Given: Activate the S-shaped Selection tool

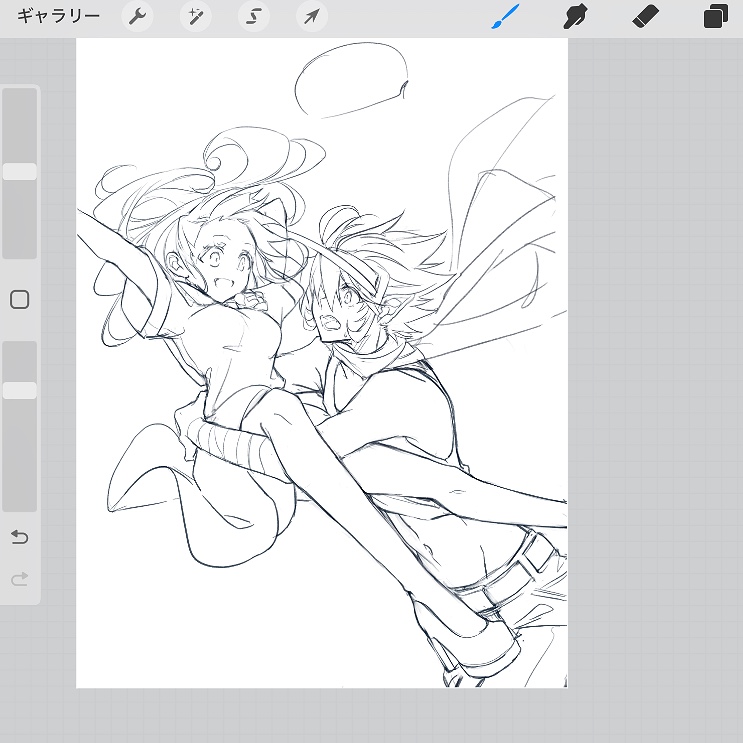Looking at the screenshot, I should (254, 17).
